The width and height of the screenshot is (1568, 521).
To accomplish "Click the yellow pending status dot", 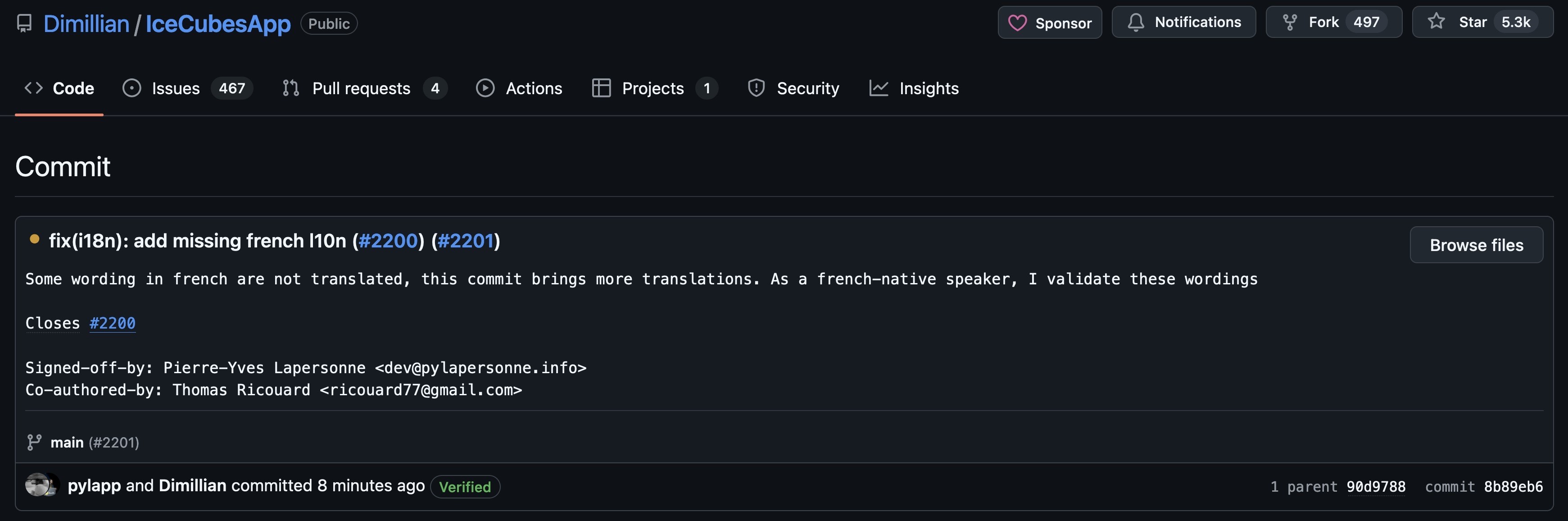I will tap(35, 239).
